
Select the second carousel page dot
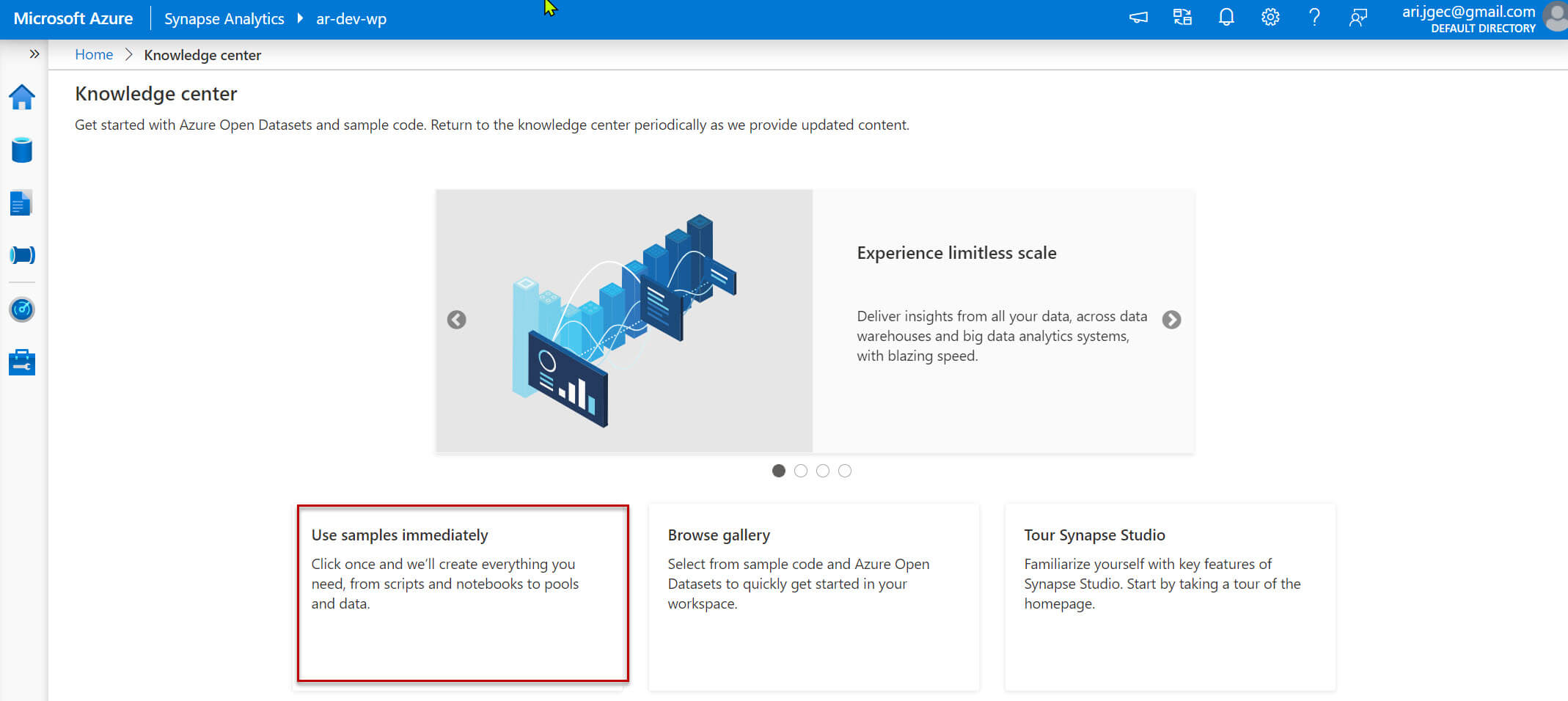[801, 471]
